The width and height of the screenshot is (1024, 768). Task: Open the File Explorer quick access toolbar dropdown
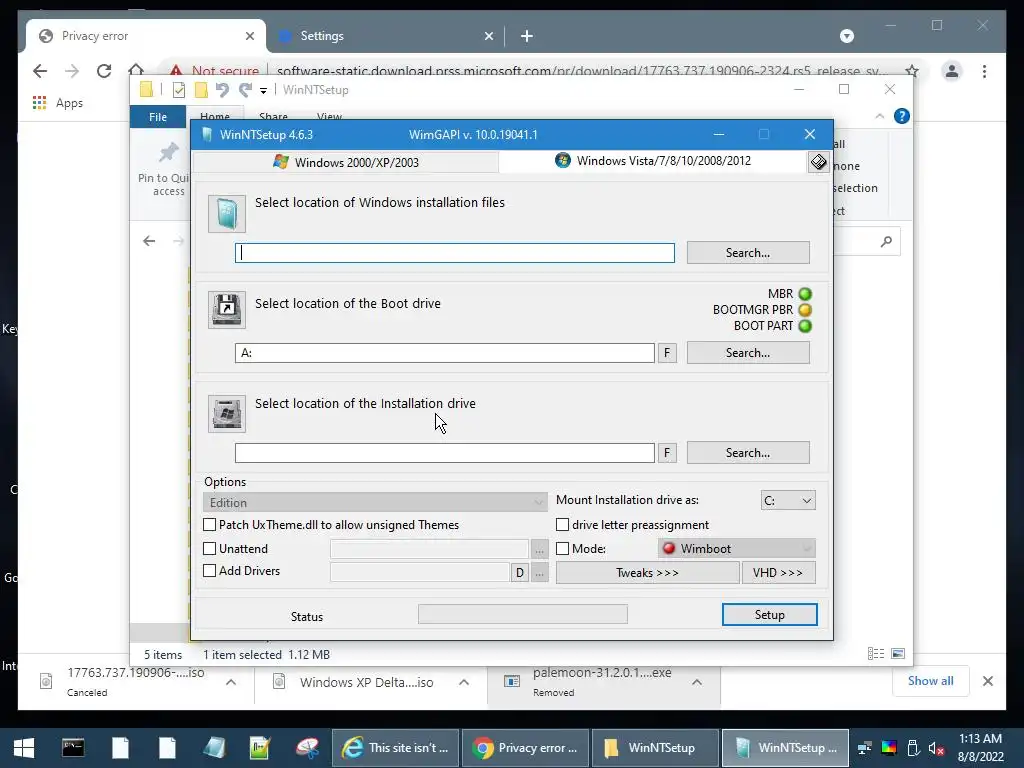pos(263,90)
